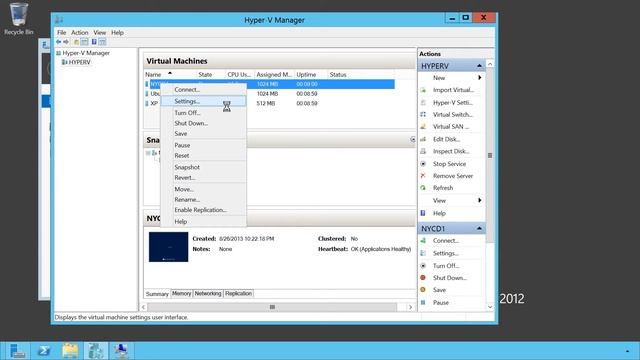Choose Turn Off from the context menu
This screenshot has height=360, width=640.
(203, 113)
